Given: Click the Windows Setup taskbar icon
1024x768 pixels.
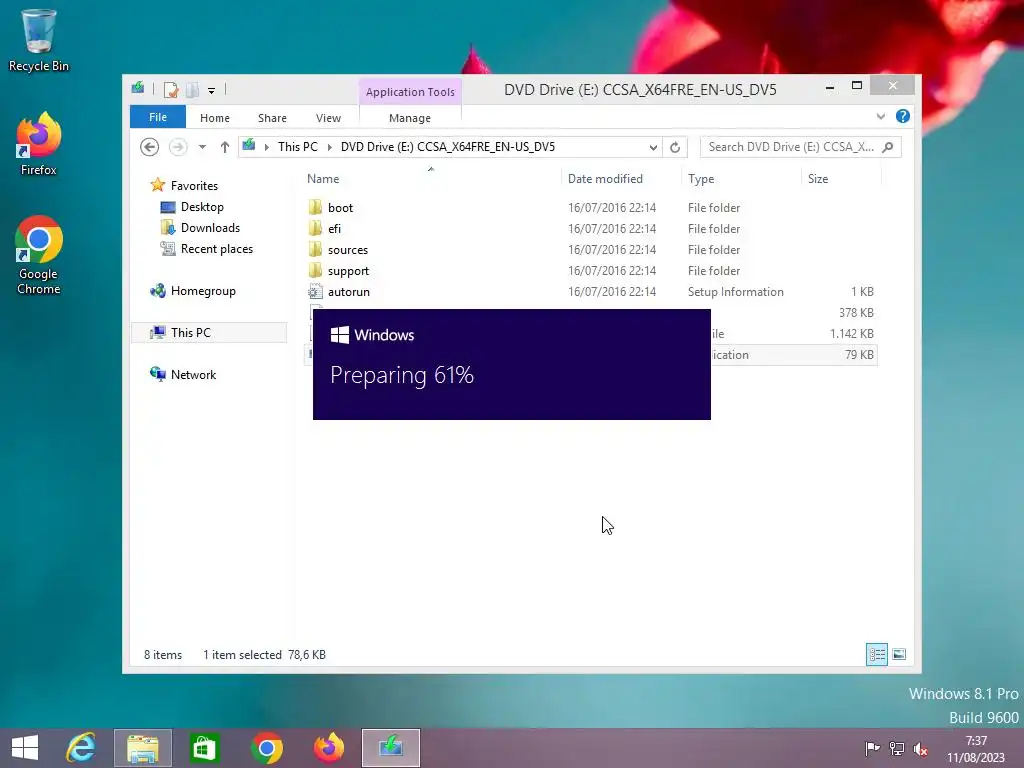Looking at the screenshot, I should coord(391,748).
